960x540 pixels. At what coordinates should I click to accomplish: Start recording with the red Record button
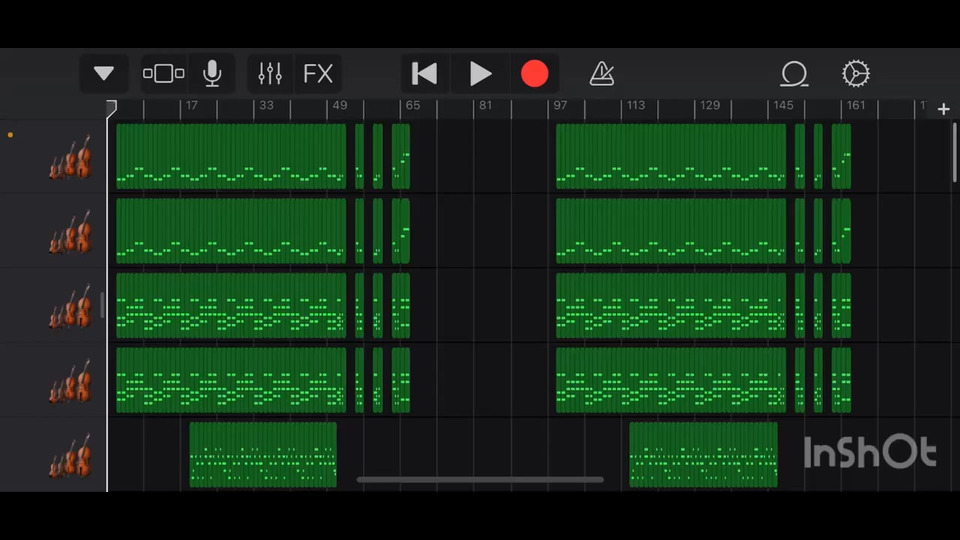534,73
